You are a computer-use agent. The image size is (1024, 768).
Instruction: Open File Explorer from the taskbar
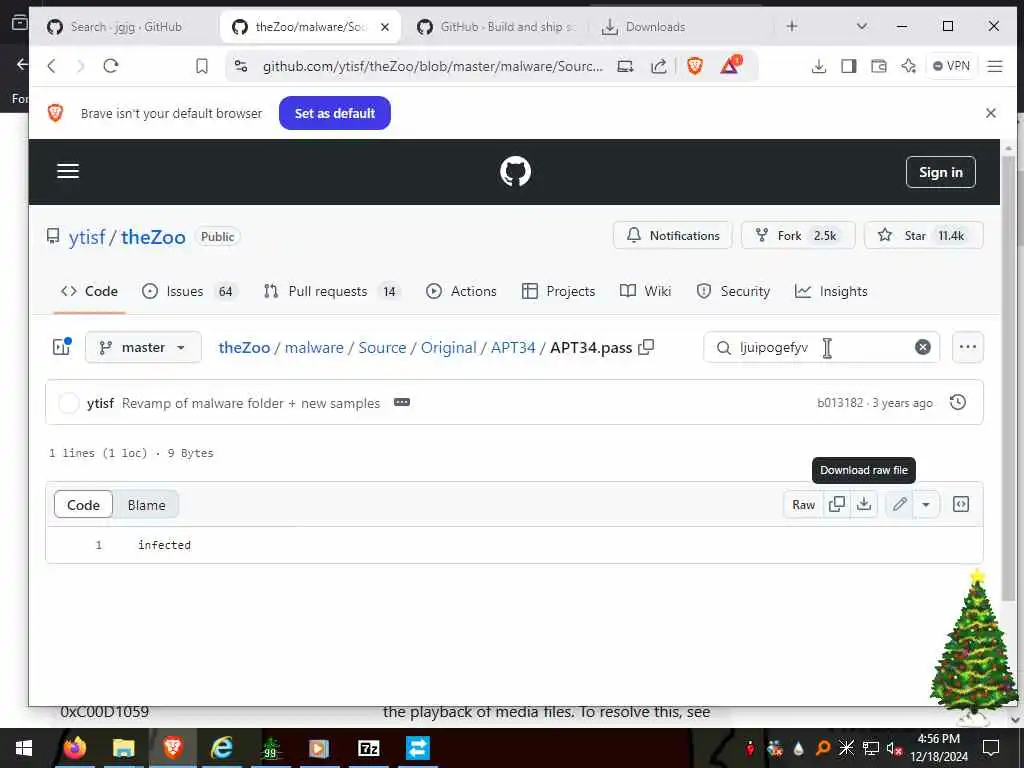point(123,748)
